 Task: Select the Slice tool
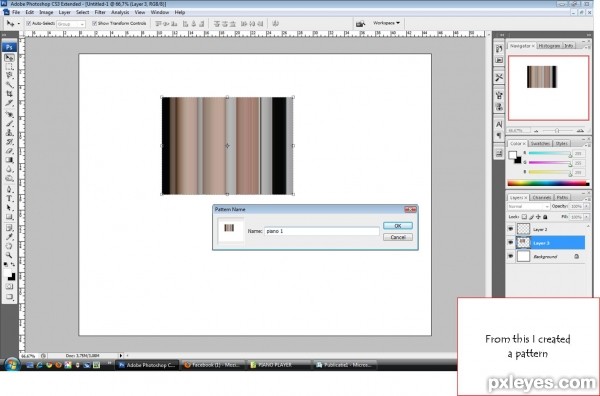[9, 103]
